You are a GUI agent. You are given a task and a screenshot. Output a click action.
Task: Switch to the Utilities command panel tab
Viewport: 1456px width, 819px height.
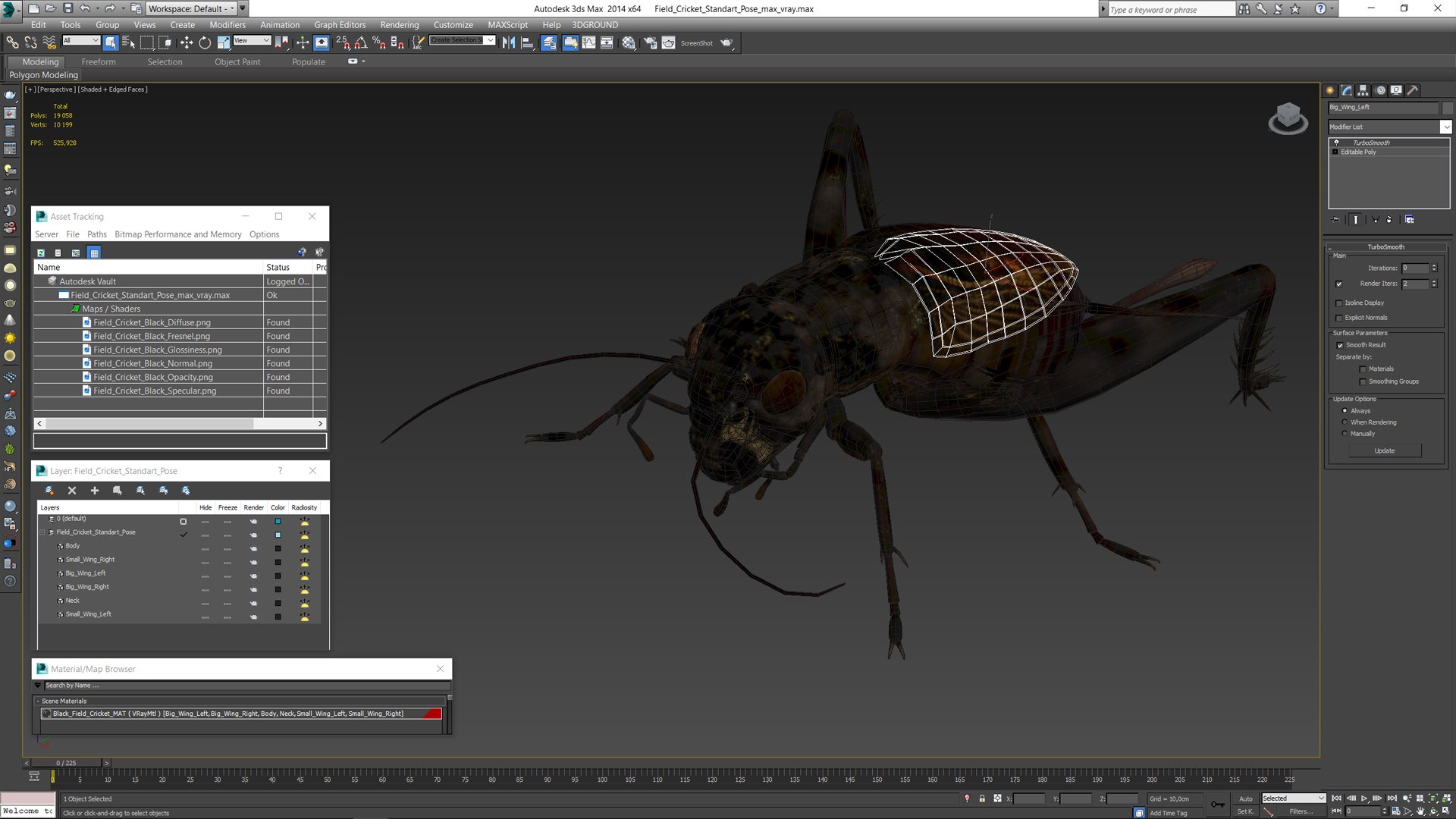(x=1413, y=90)
